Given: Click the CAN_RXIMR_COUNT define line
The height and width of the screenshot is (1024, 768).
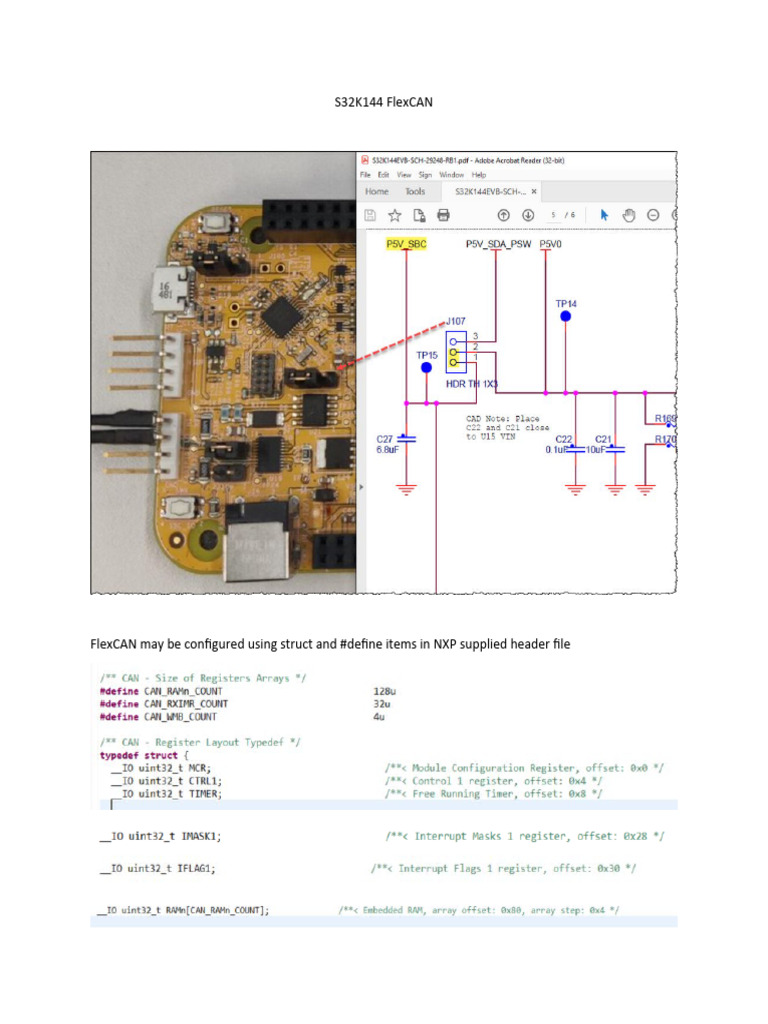Looking at the screenshot, I should tap(246, 704).
